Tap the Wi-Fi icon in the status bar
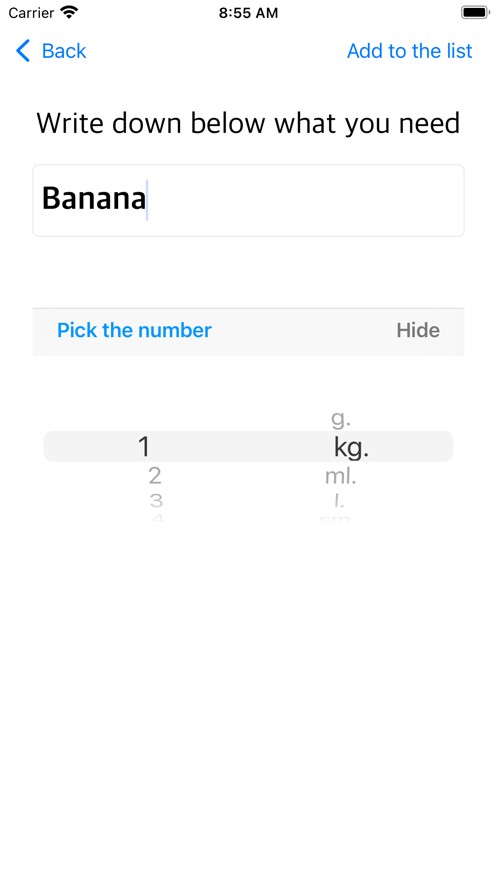This screenshot has width=497, height=883. [x=69, y=12]
